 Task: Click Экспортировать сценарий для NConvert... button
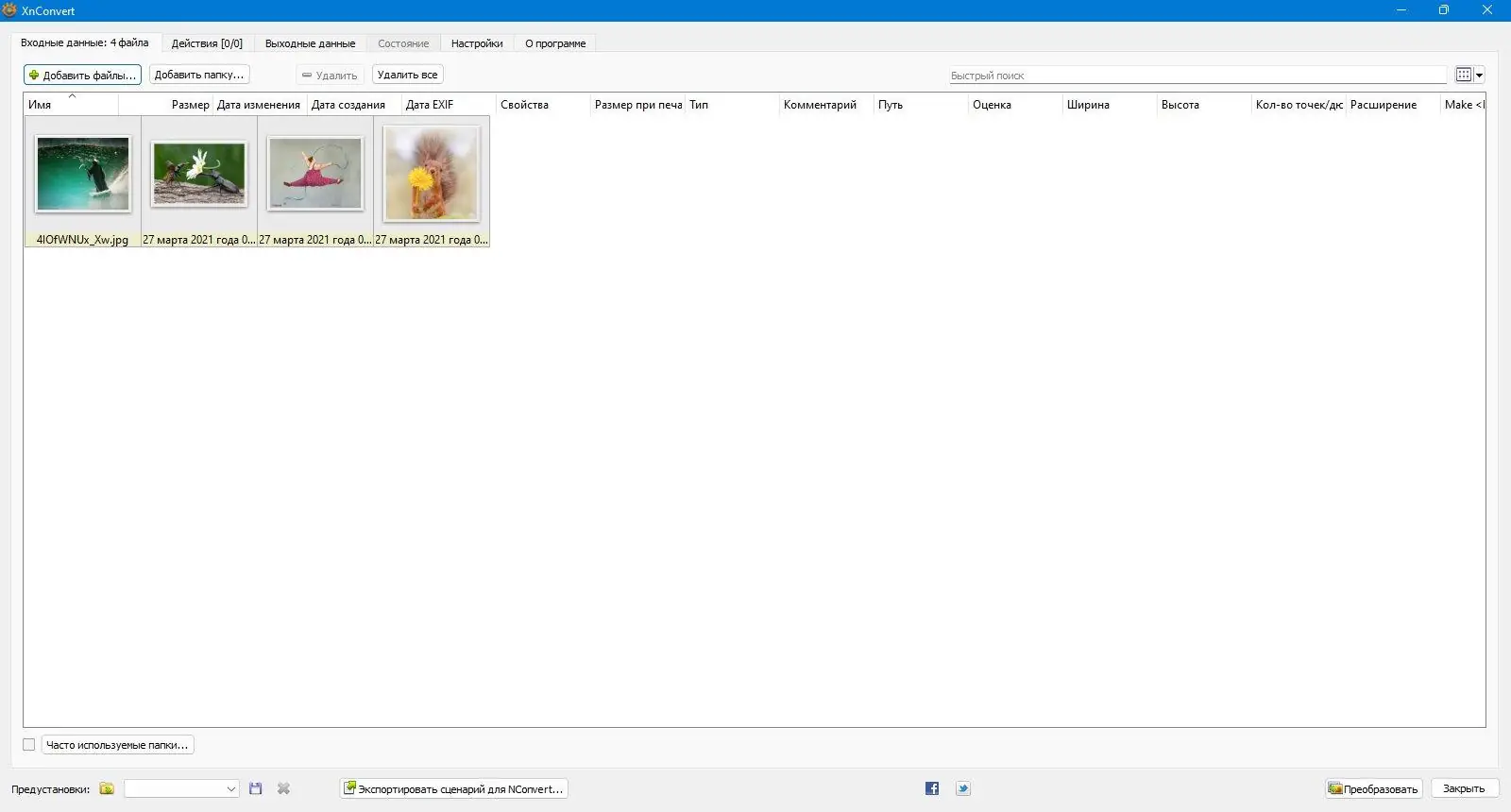point(453,788)
